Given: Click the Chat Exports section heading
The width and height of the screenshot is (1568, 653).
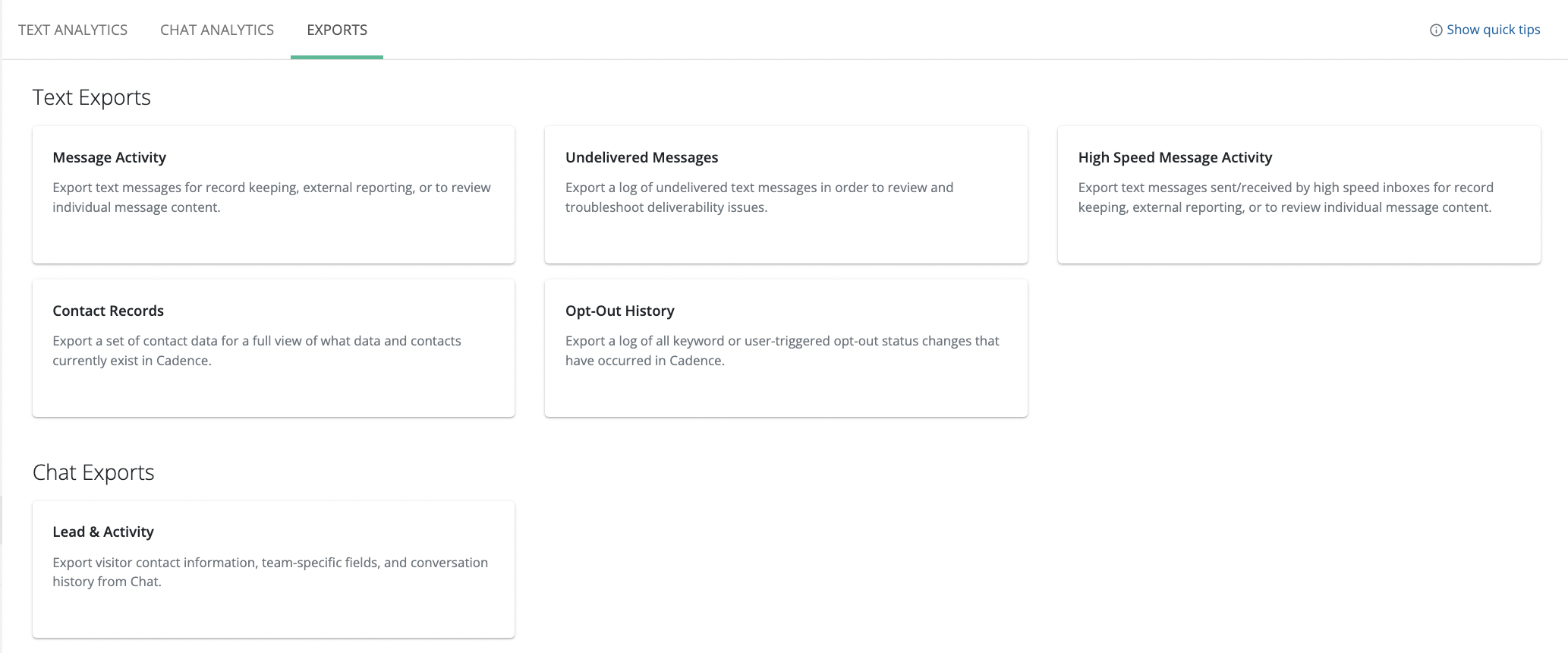Looking at the screenshot, I should 93,472.
